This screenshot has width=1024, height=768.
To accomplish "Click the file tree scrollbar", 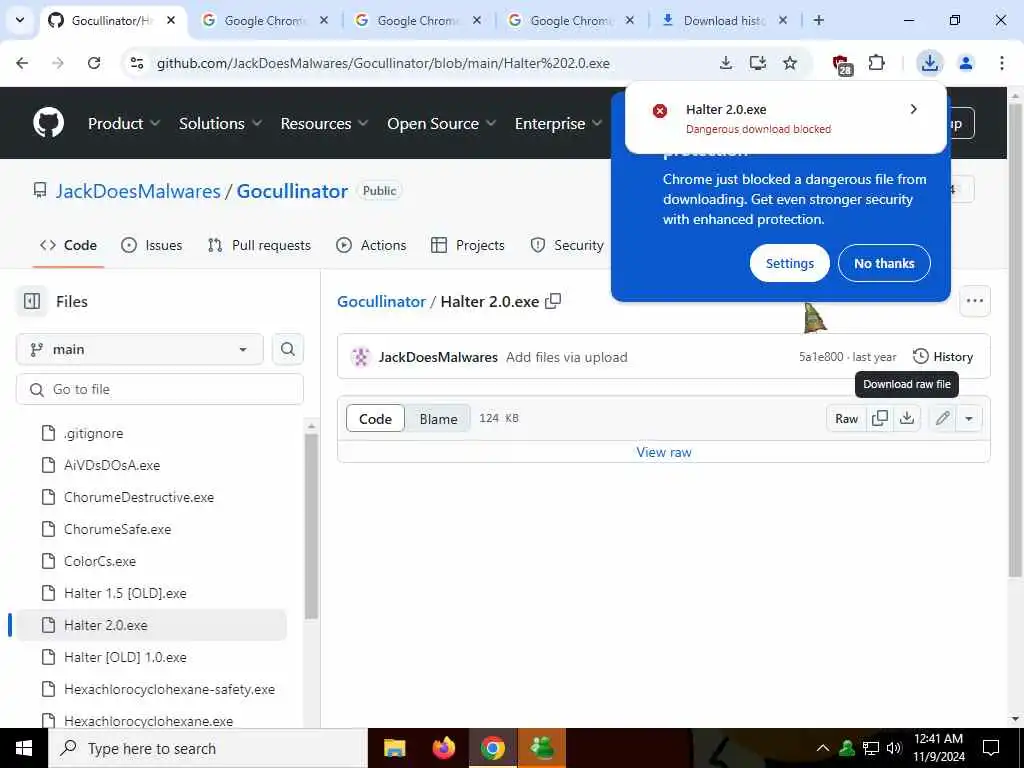I will 312,526.
